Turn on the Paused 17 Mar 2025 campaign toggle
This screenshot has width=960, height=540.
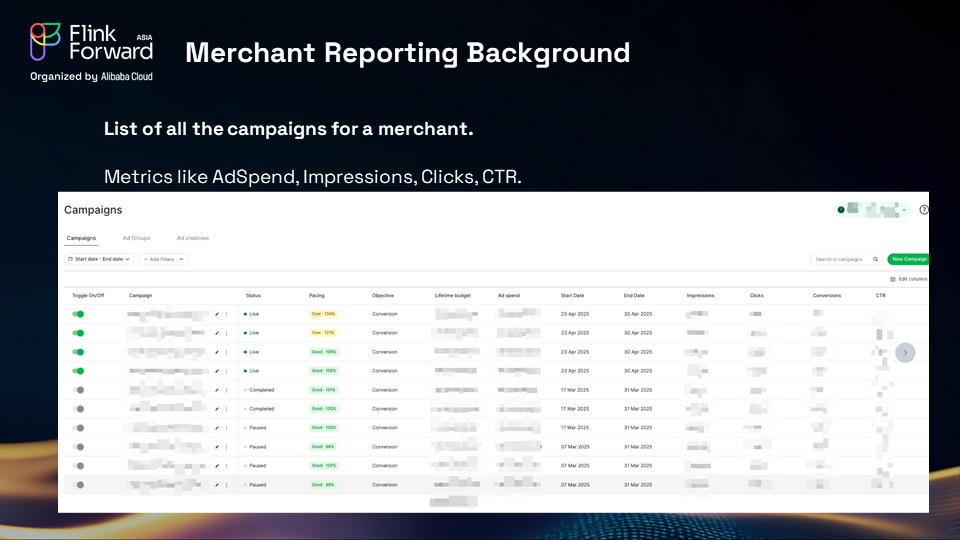tap(78, 428)
